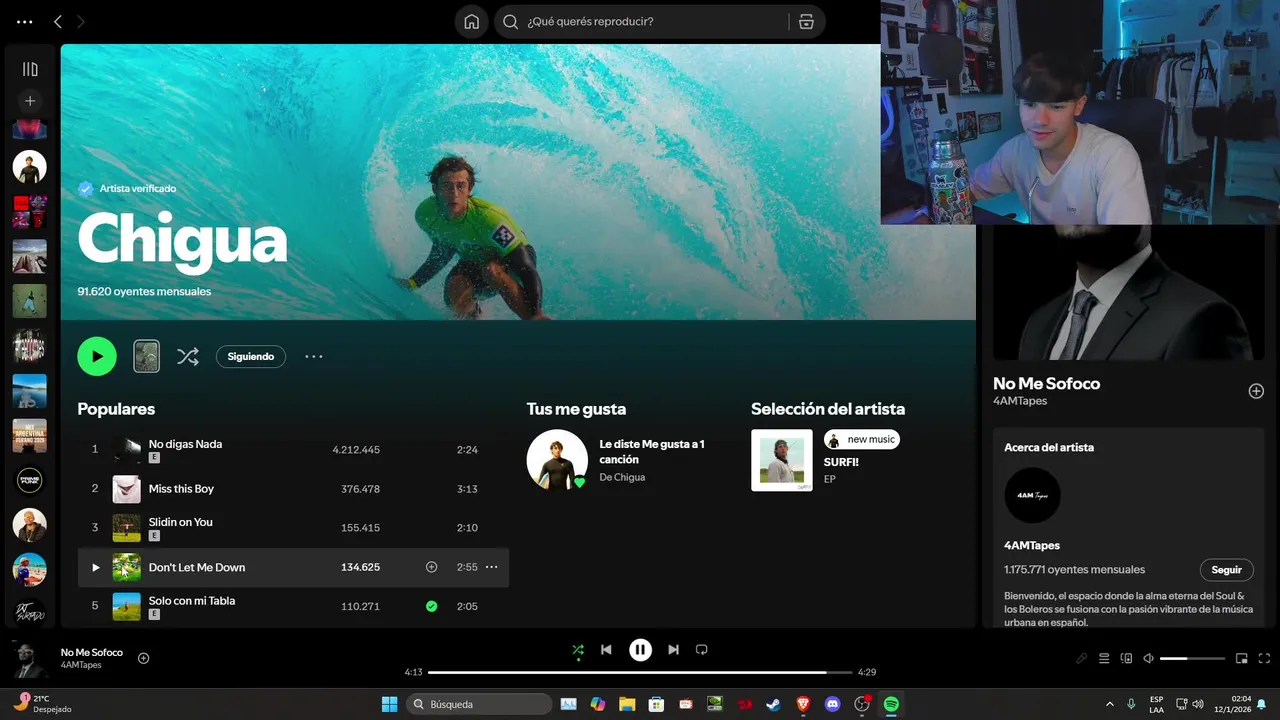The width and height of the screenshot is (1280, 720).
Task: Open the play queue
Action: click(x=1104, y=659)
